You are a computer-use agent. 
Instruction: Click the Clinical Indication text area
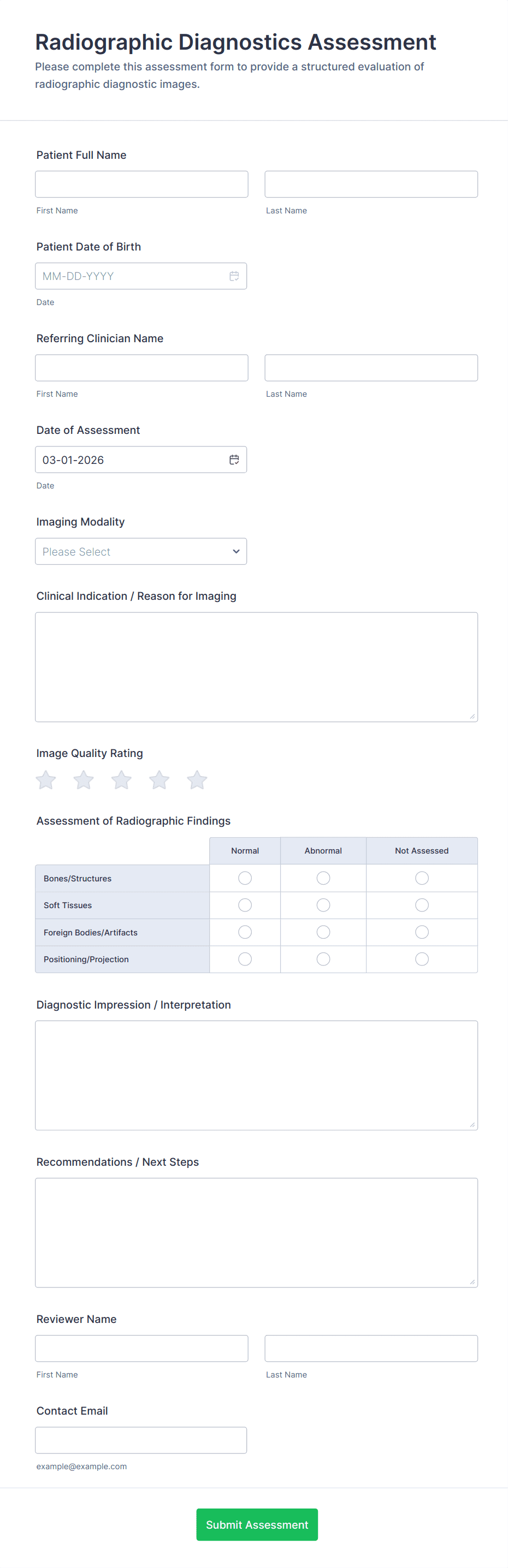[256, 666]
